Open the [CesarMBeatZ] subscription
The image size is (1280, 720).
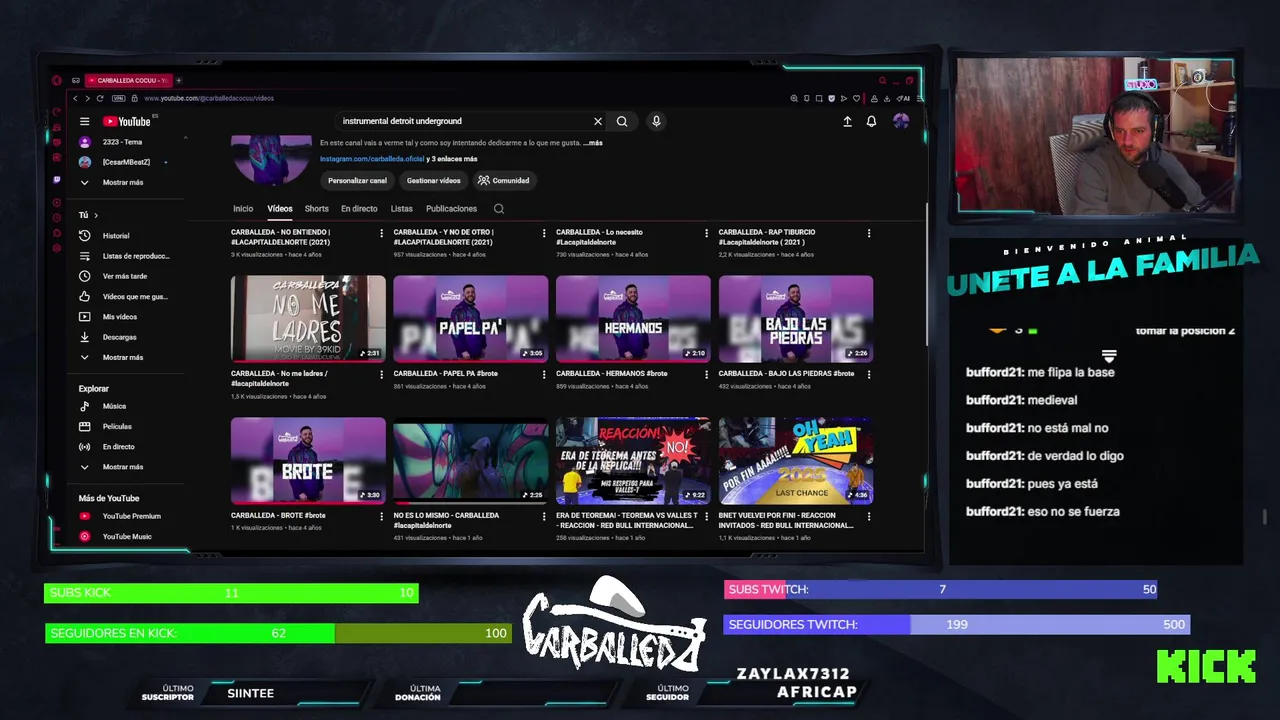pos(115,162)
